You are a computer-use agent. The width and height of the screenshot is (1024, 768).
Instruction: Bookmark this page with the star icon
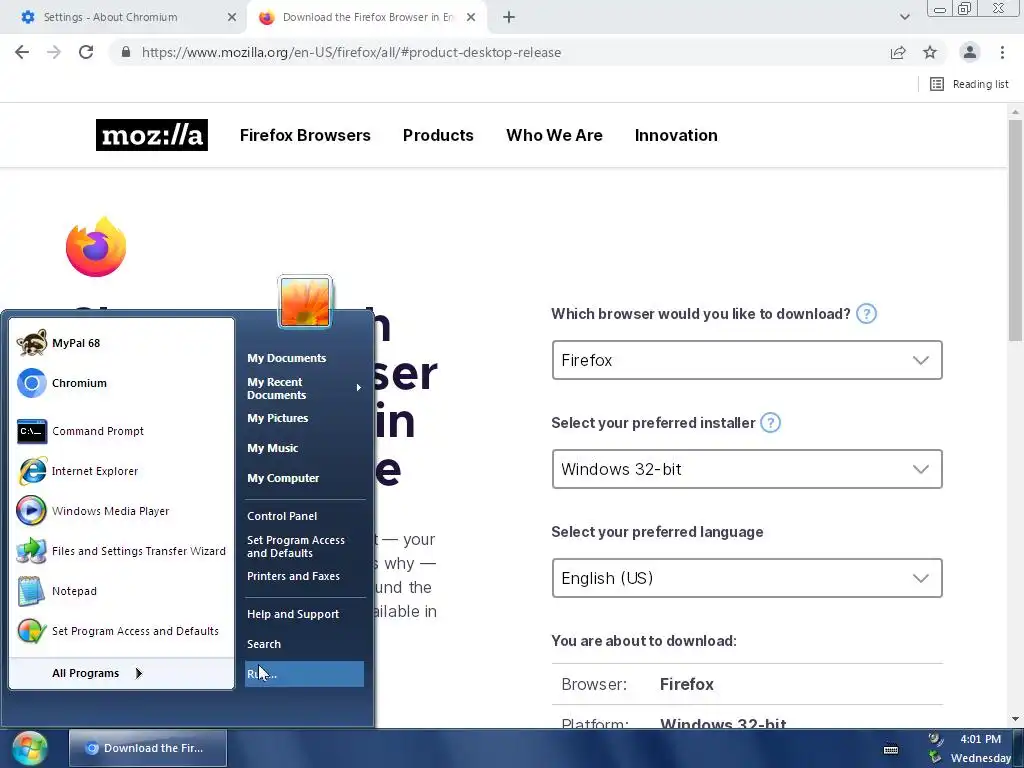coord(930,52)
